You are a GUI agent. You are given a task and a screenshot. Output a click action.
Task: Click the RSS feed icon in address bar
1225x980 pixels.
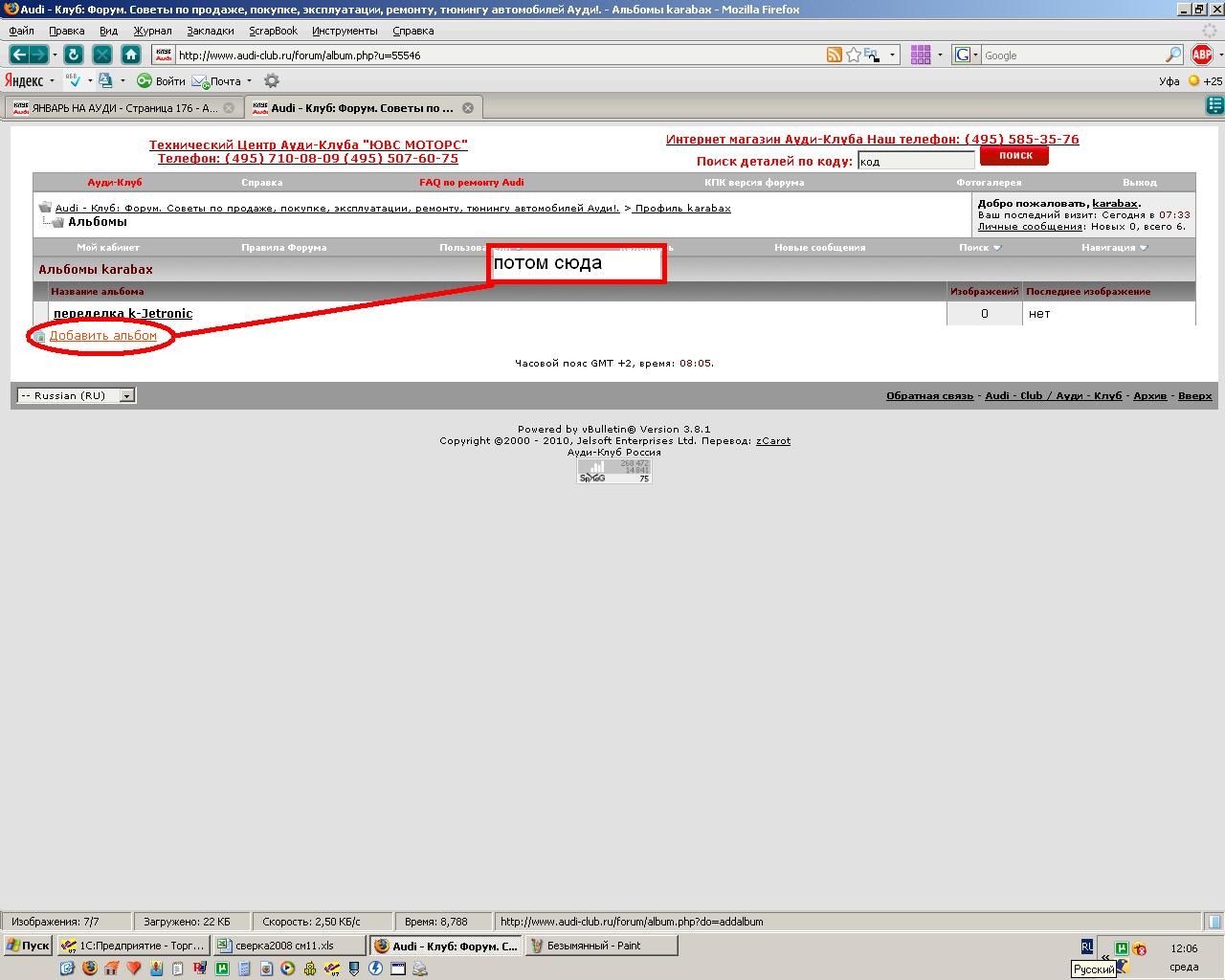tap(835, 56)
